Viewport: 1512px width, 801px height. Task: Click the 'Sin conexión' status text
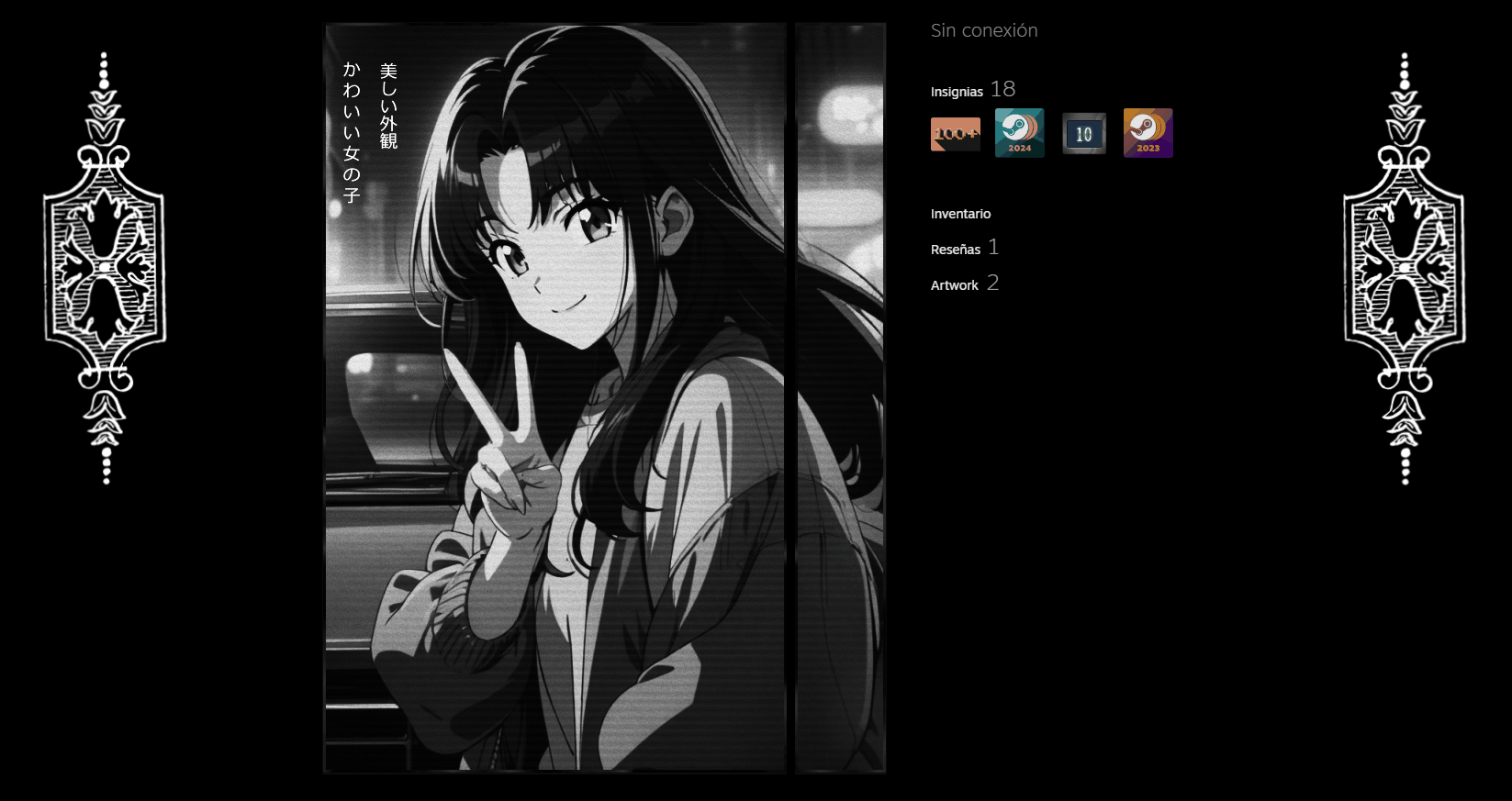(984, 30)
